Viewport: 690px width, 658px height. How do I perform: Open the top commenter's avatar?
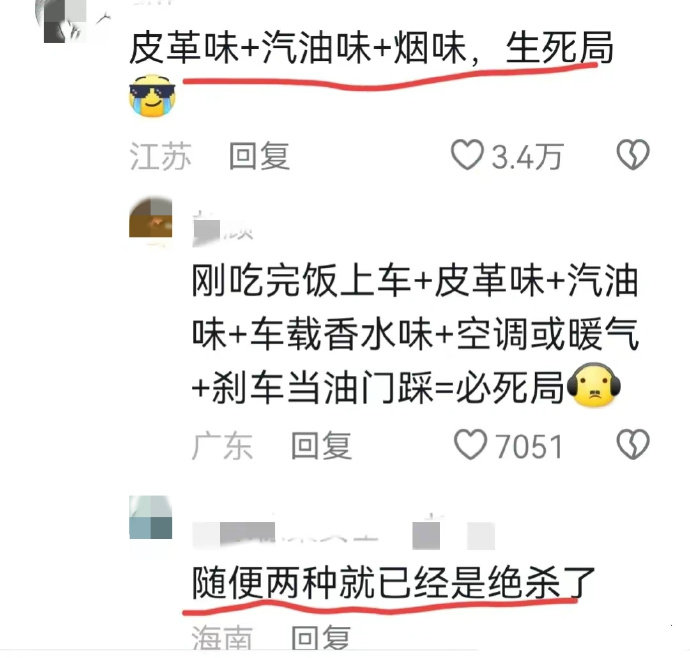click(66, 20)
